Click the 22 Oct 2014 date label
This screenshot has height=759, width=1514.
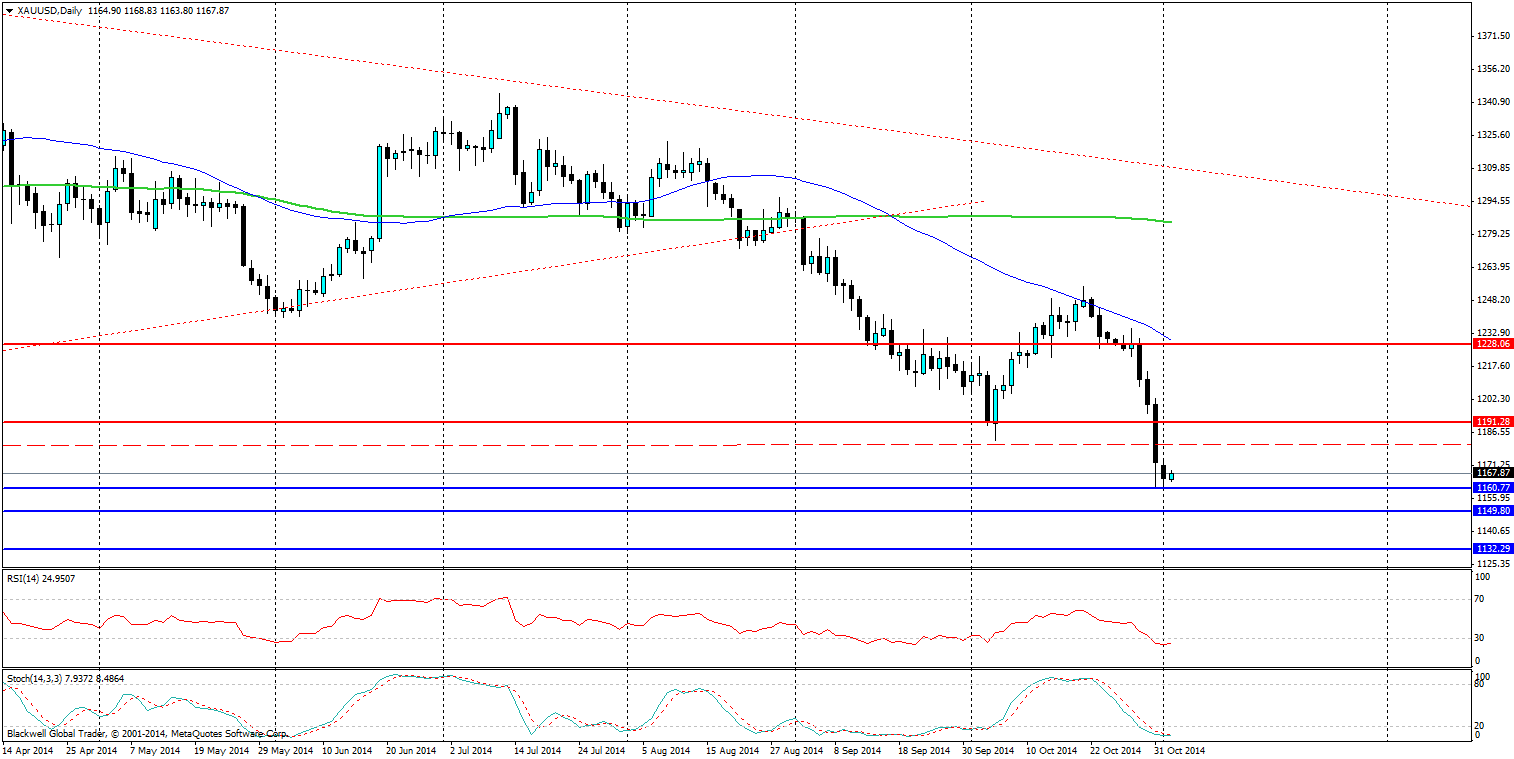tap(1117, 750)
